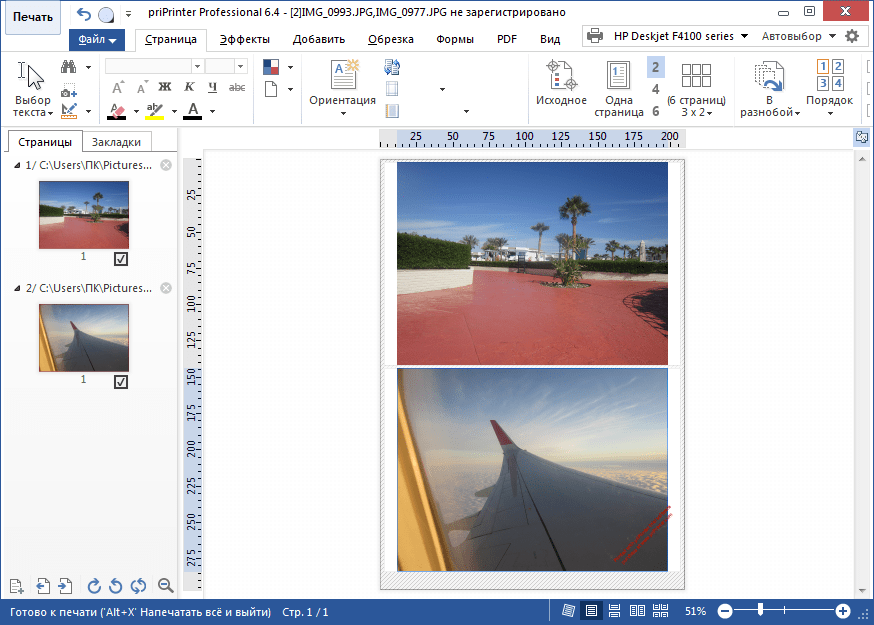The image size is (874, 625).
Task: Switch to the Закладки panel tab
Action: pos(116,142)
